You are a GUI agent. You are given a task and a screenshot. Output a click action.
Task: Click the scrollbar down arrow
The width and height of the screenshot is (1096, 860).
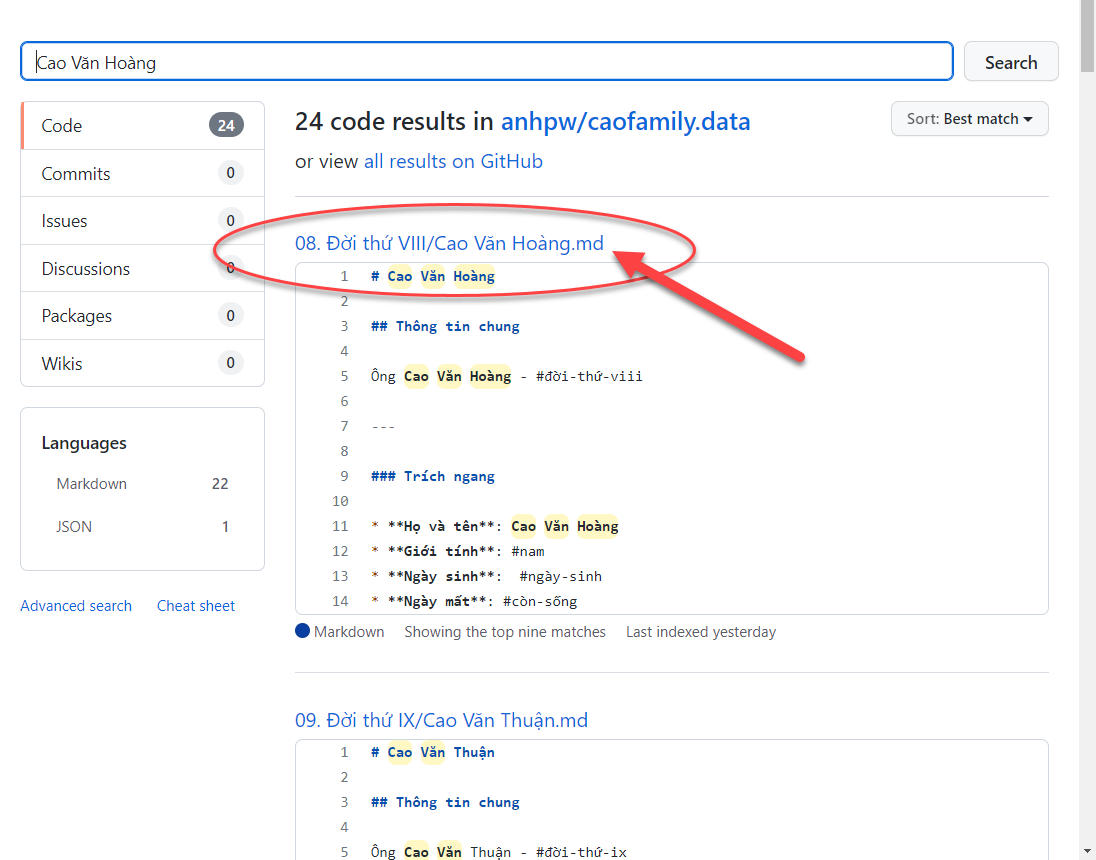1088,851
